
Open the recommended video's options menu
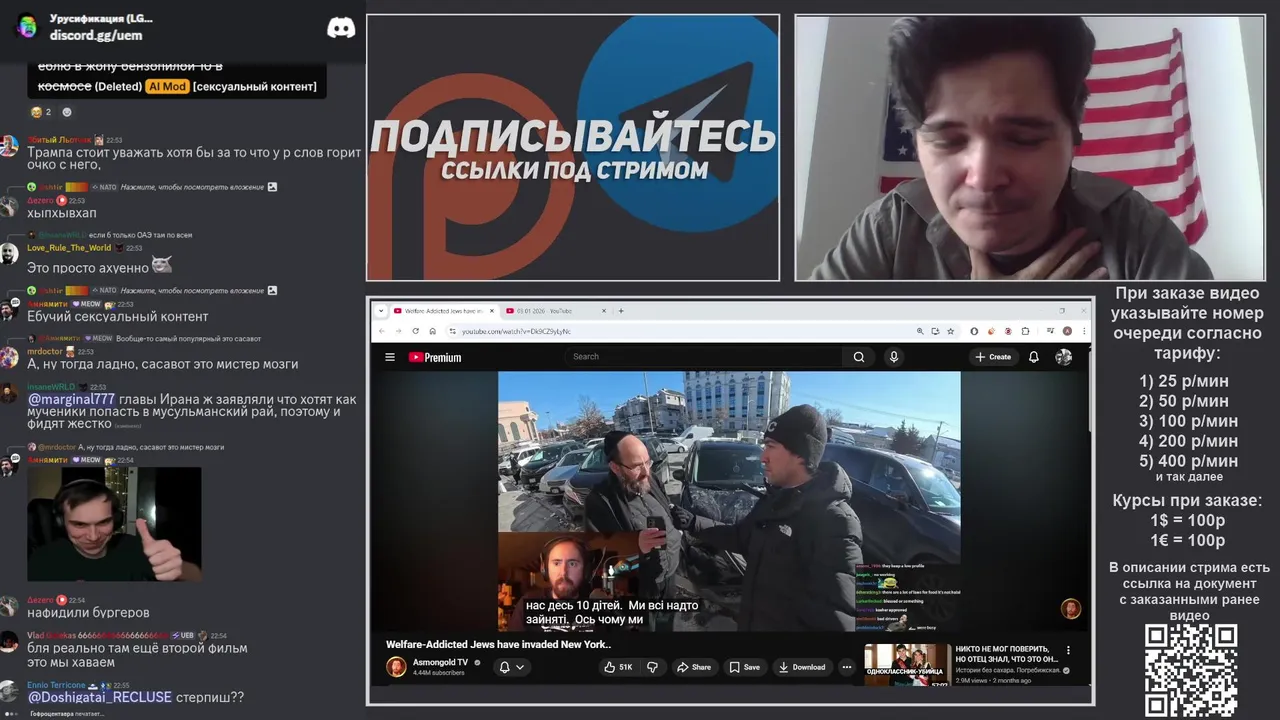click(x=1068, y=650)
